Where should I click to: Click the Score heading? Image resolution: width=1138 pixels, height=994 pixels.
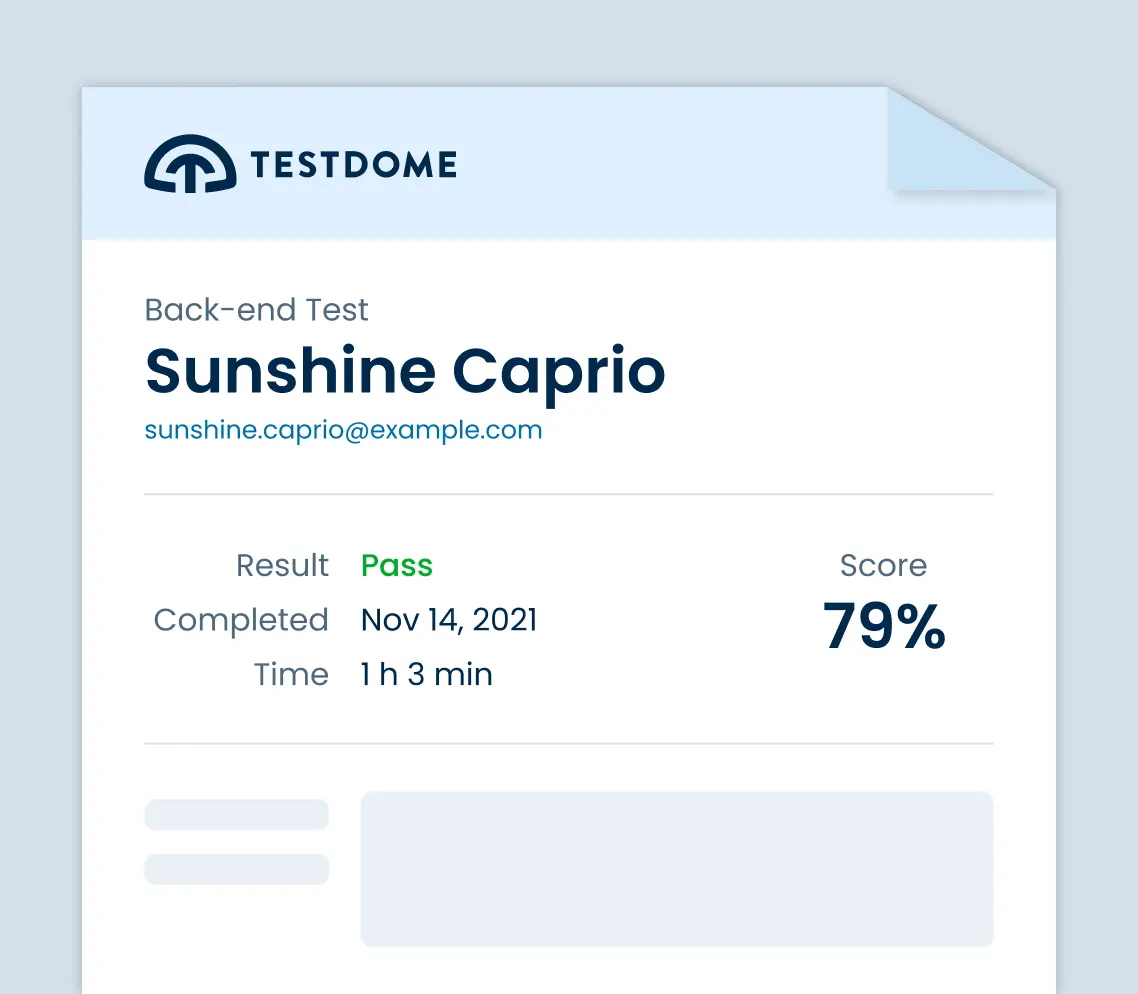coord(883,565)
